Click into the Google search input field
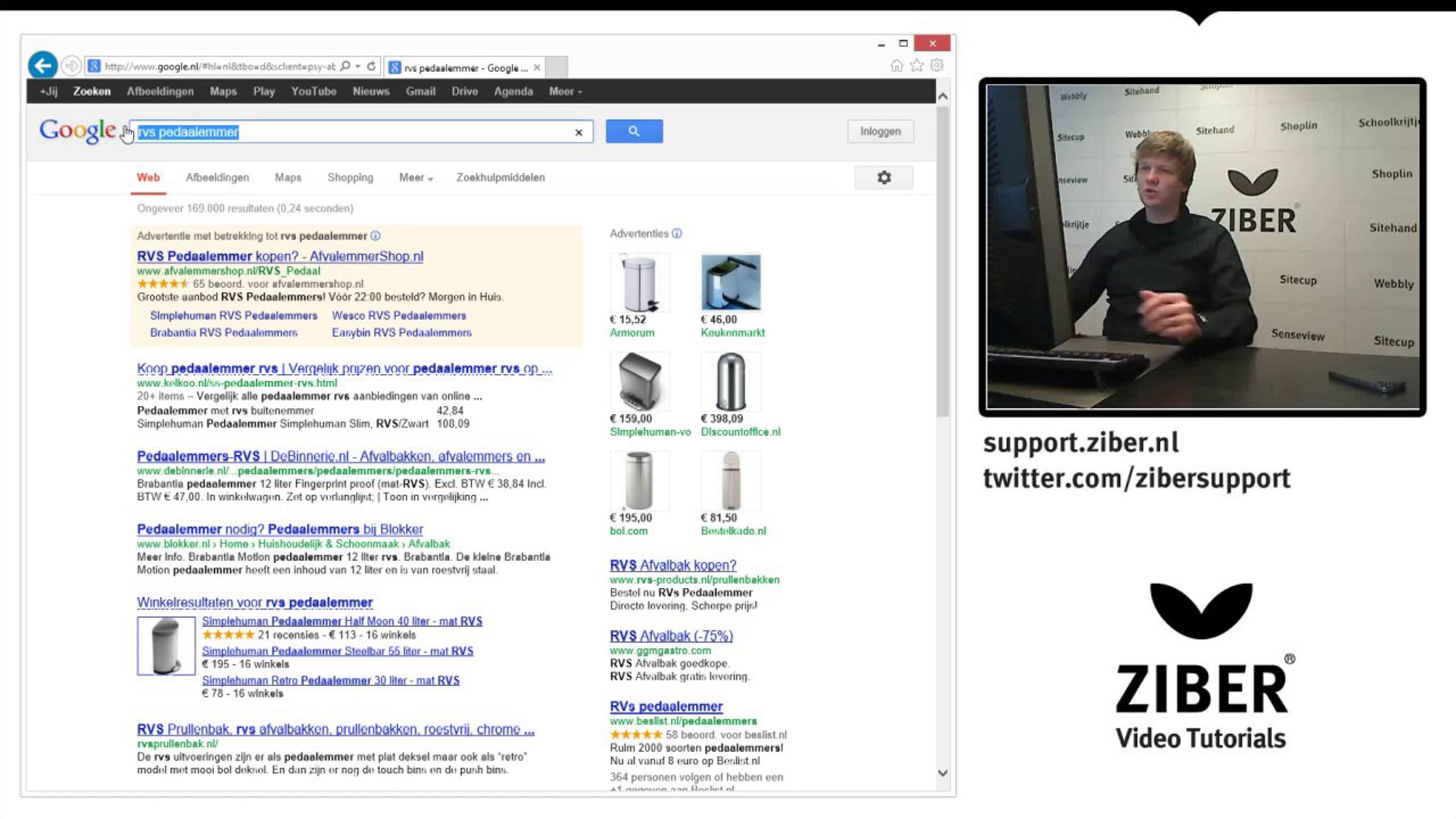 coord(362,132)
